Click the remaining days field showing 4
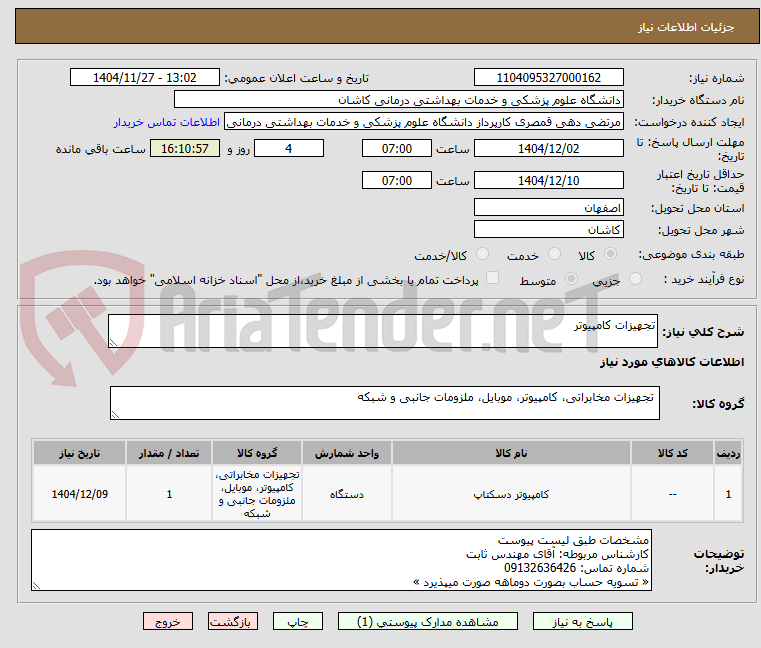Image resolution: width=761 pixels, height=648 pixels. point(289,149)
